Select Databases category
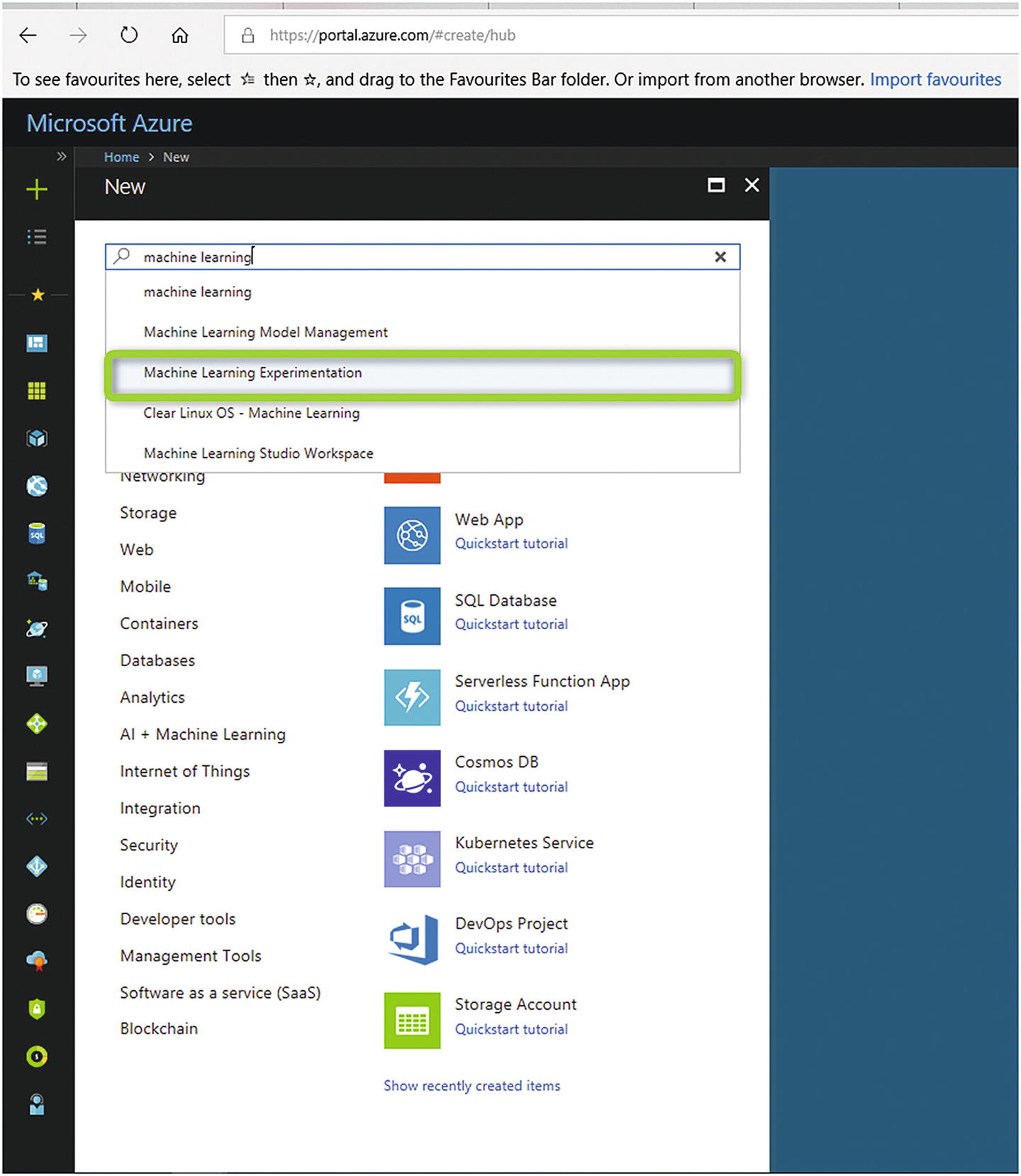 point(157,660)
